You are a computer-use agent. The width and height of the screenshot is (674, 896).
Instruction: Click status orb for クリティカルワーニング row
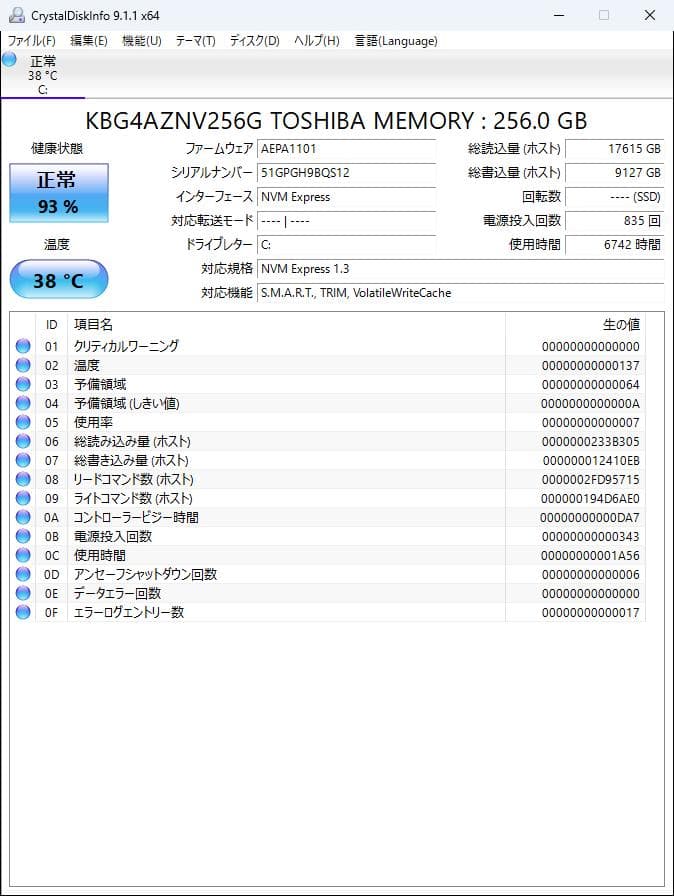23,346
